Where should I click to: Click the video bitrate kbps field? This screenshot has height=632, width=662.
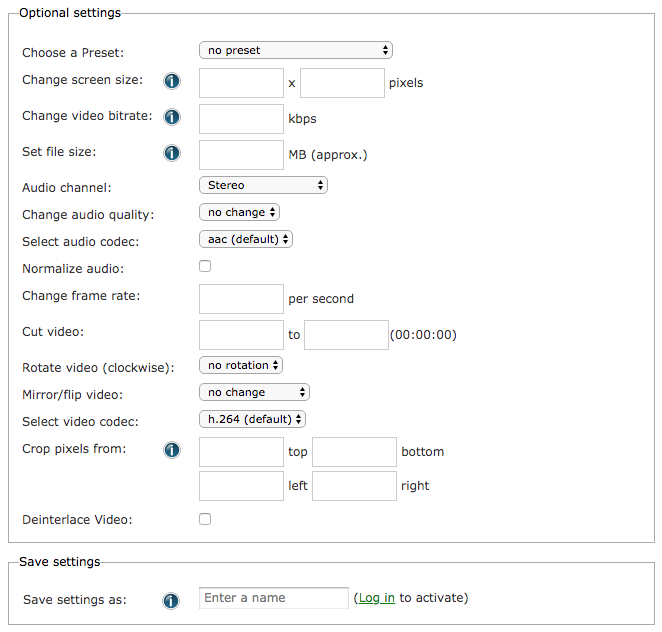[242, 119]
